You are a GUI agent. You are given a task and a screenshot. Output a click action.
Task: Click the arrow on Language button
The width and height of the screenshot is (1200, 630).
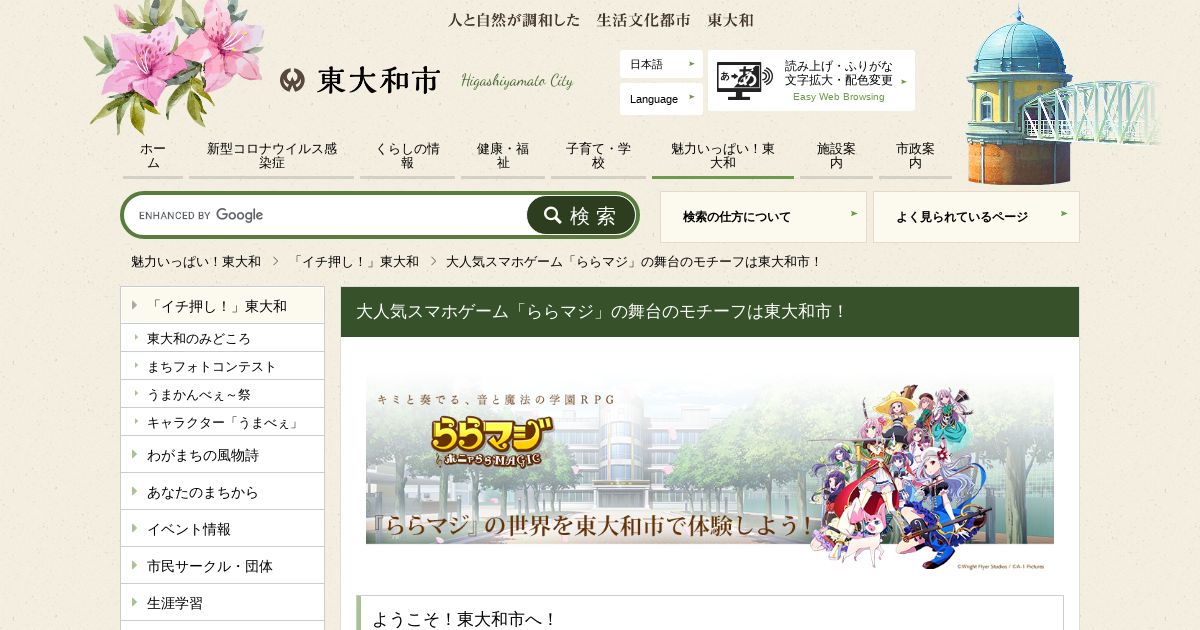click(692, 98)
